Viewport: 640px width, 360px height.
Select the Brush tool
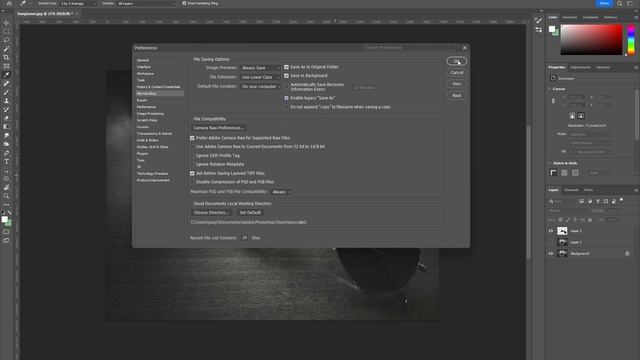(x=6, y=92)
